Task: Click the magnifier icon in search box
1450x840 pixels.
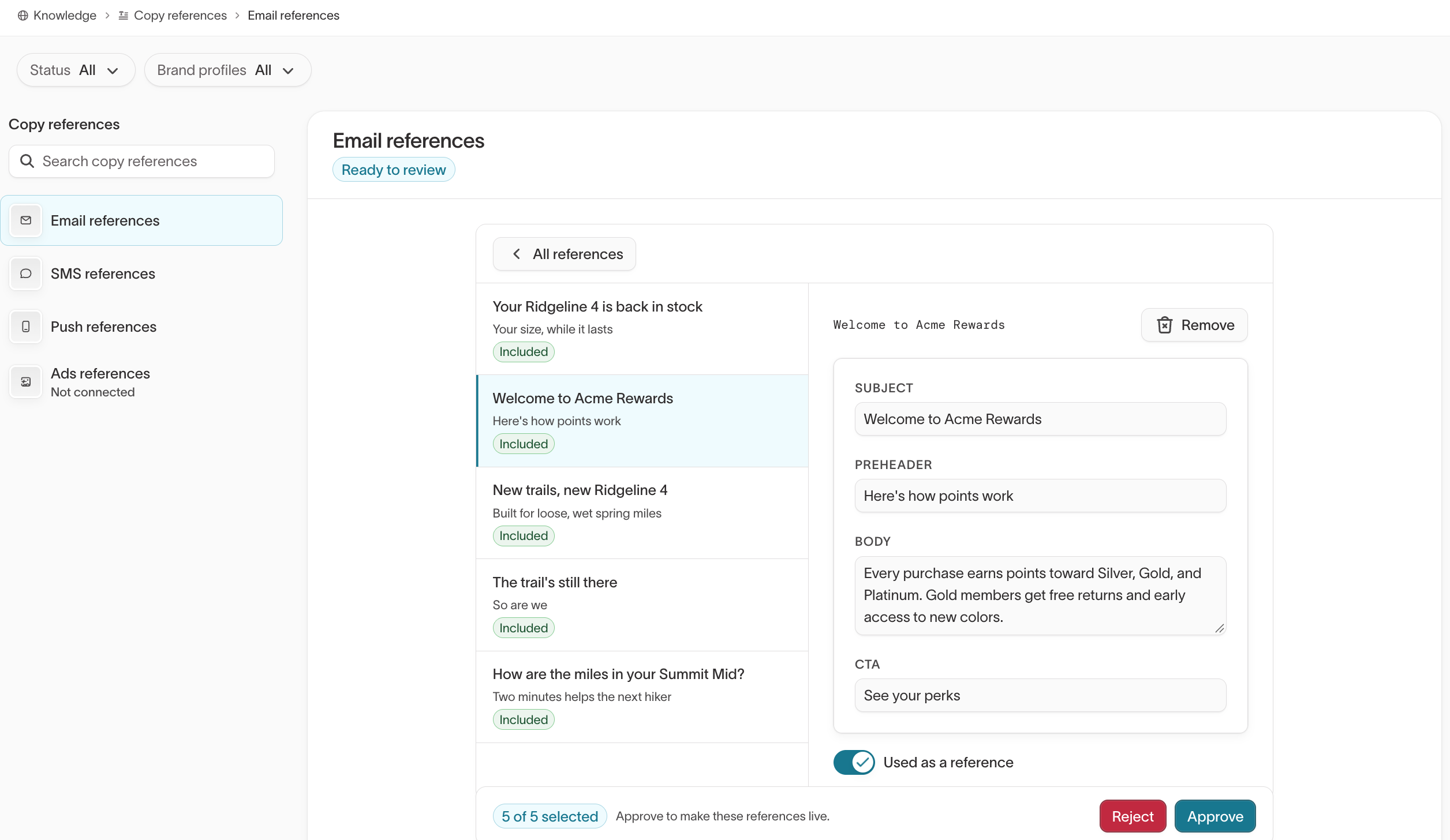Action: (27, 161)
